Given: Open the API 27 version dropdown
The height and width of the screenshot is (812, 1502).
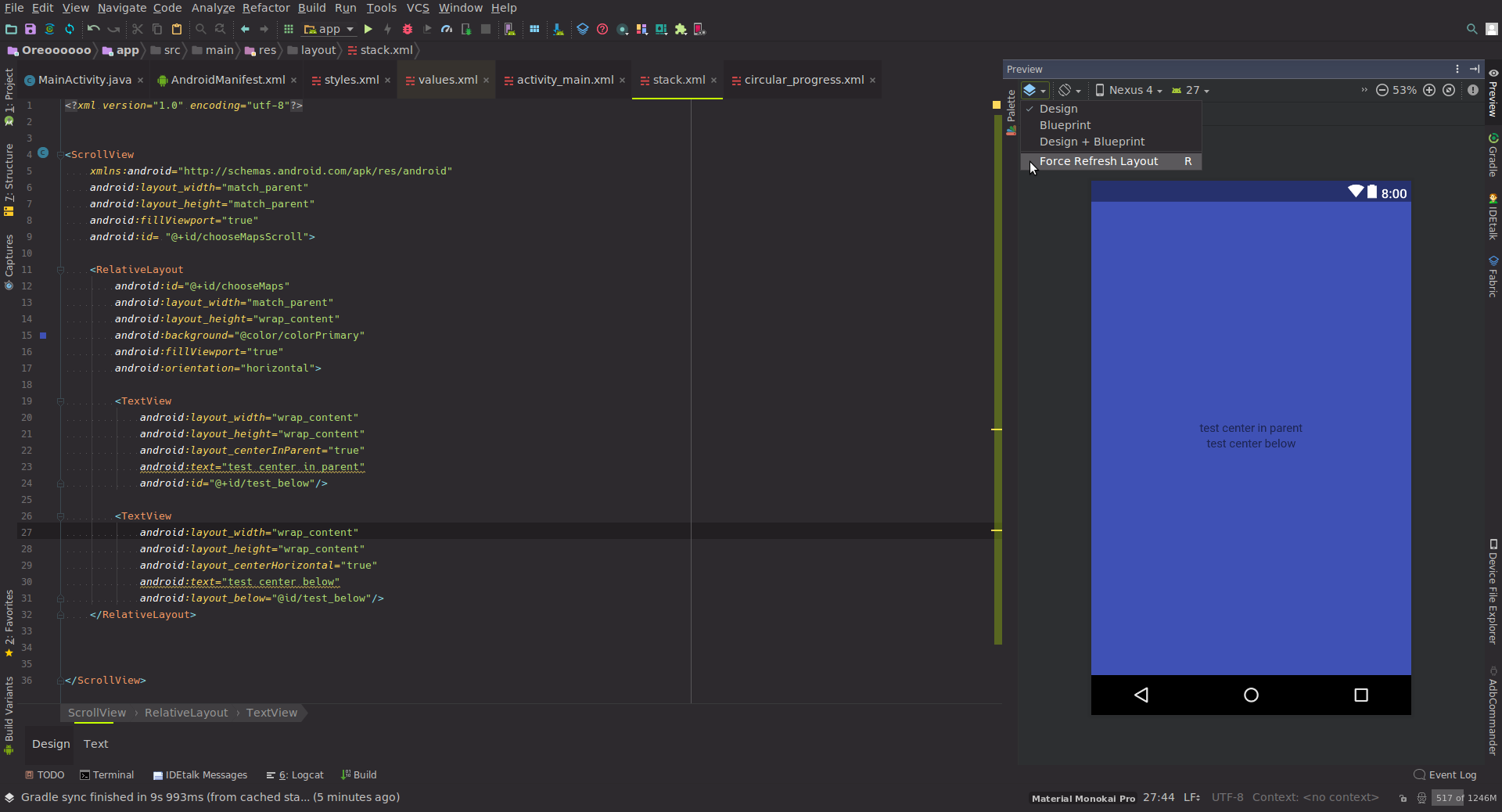Looking at the screenshot, I should pos(1190,90).
